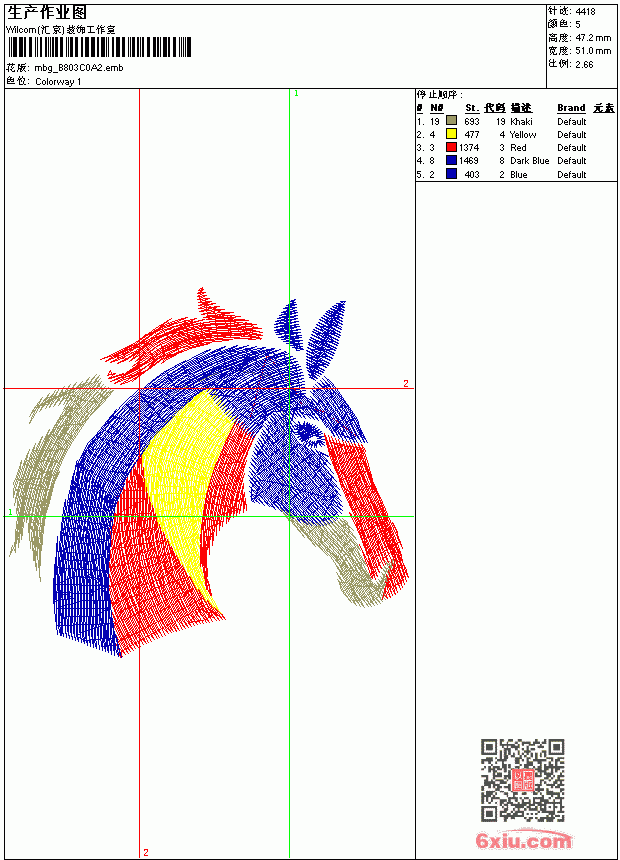
Task: Click the stitch count value 4418
Action: tap(585, 11)
